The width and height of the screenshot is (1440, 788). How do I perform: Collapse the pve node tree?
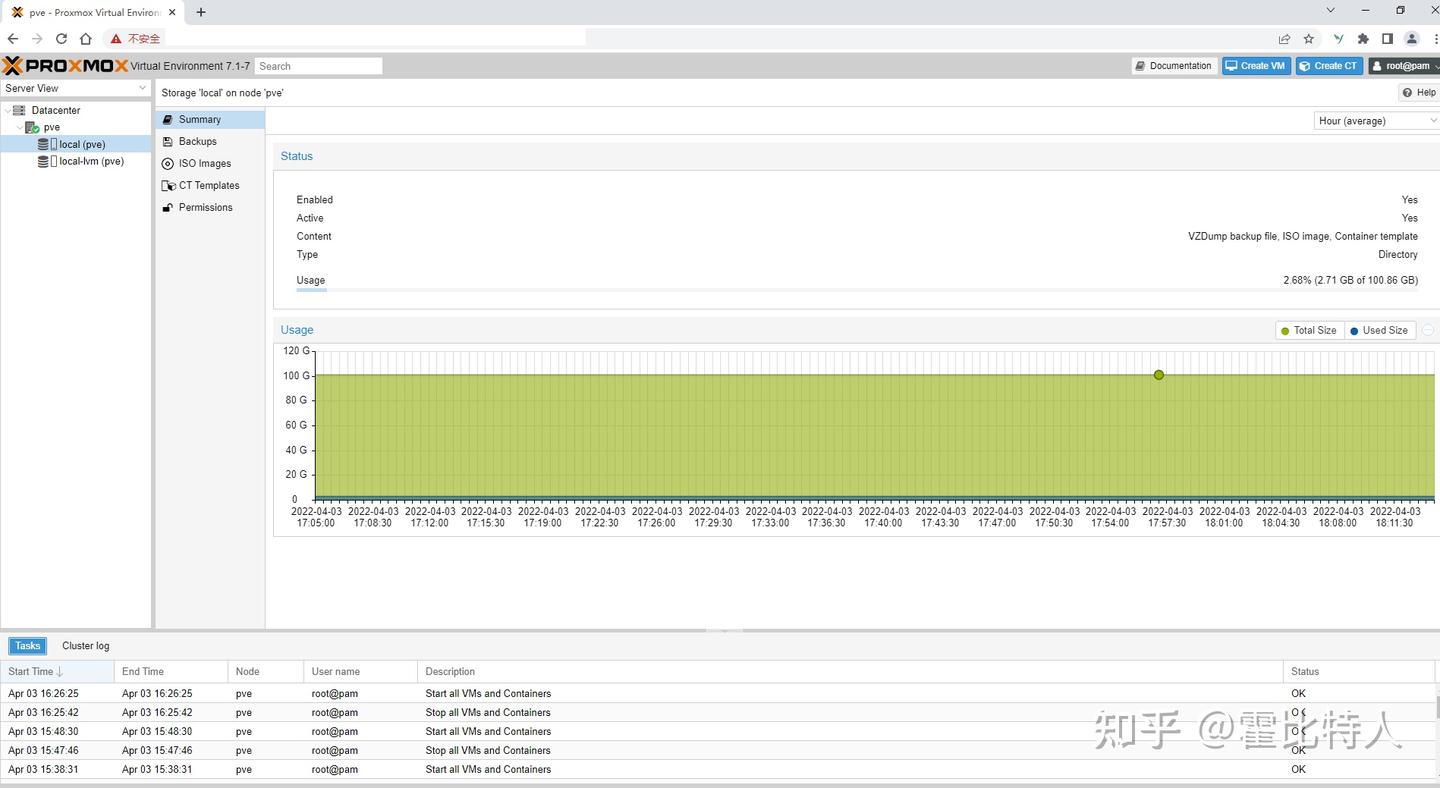tap(20, 127)
